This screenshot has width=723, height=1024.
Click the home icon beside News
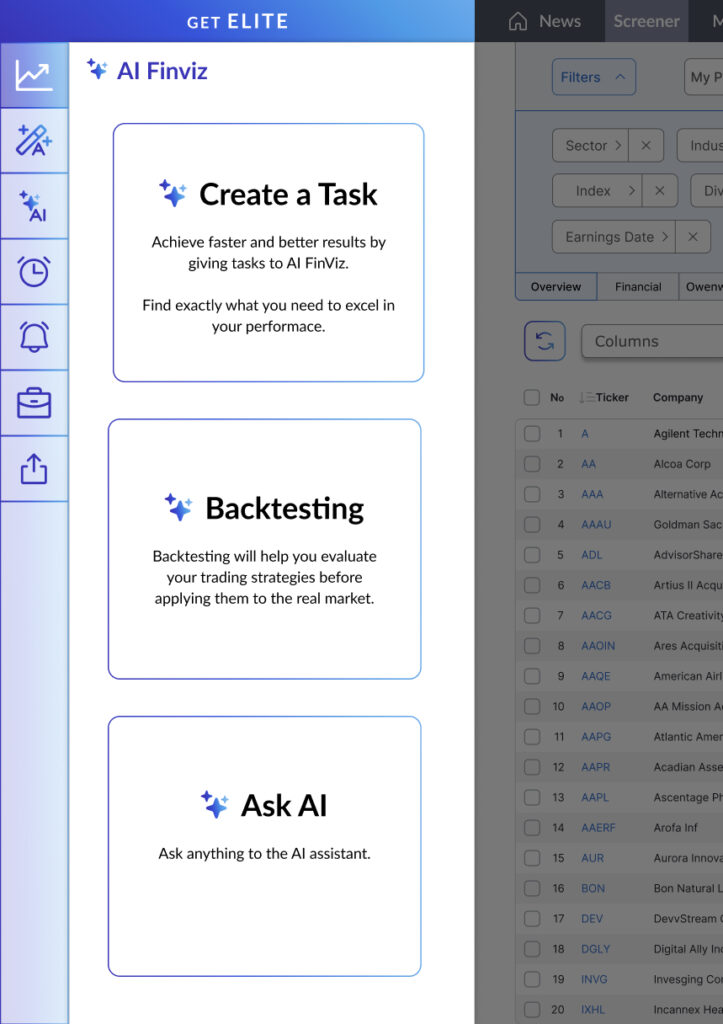(x=518, y=22)
